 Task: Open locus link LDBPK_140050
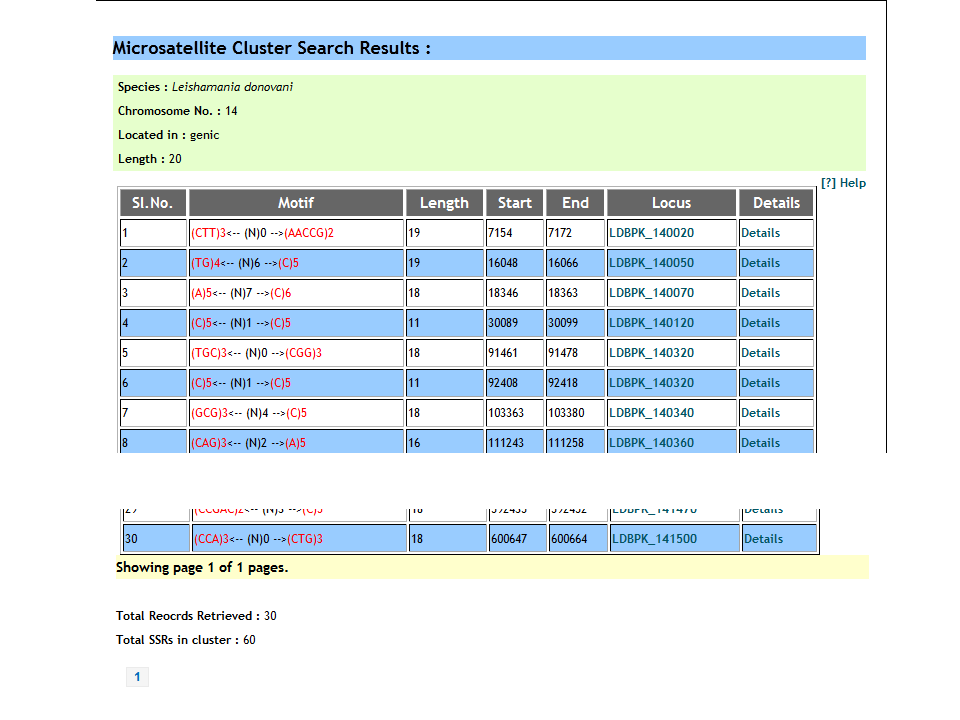pos(651,263)
